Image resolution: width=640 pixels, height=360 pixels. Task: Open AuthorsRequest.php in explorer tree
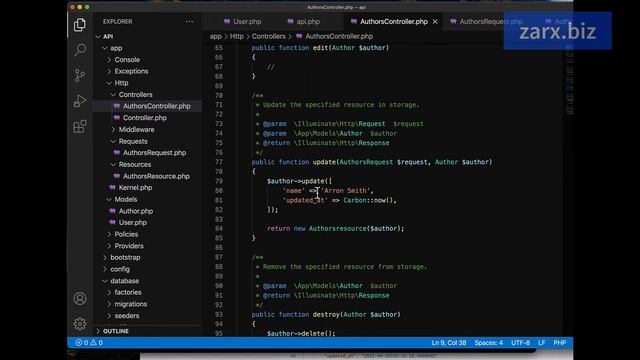point(155,153)
